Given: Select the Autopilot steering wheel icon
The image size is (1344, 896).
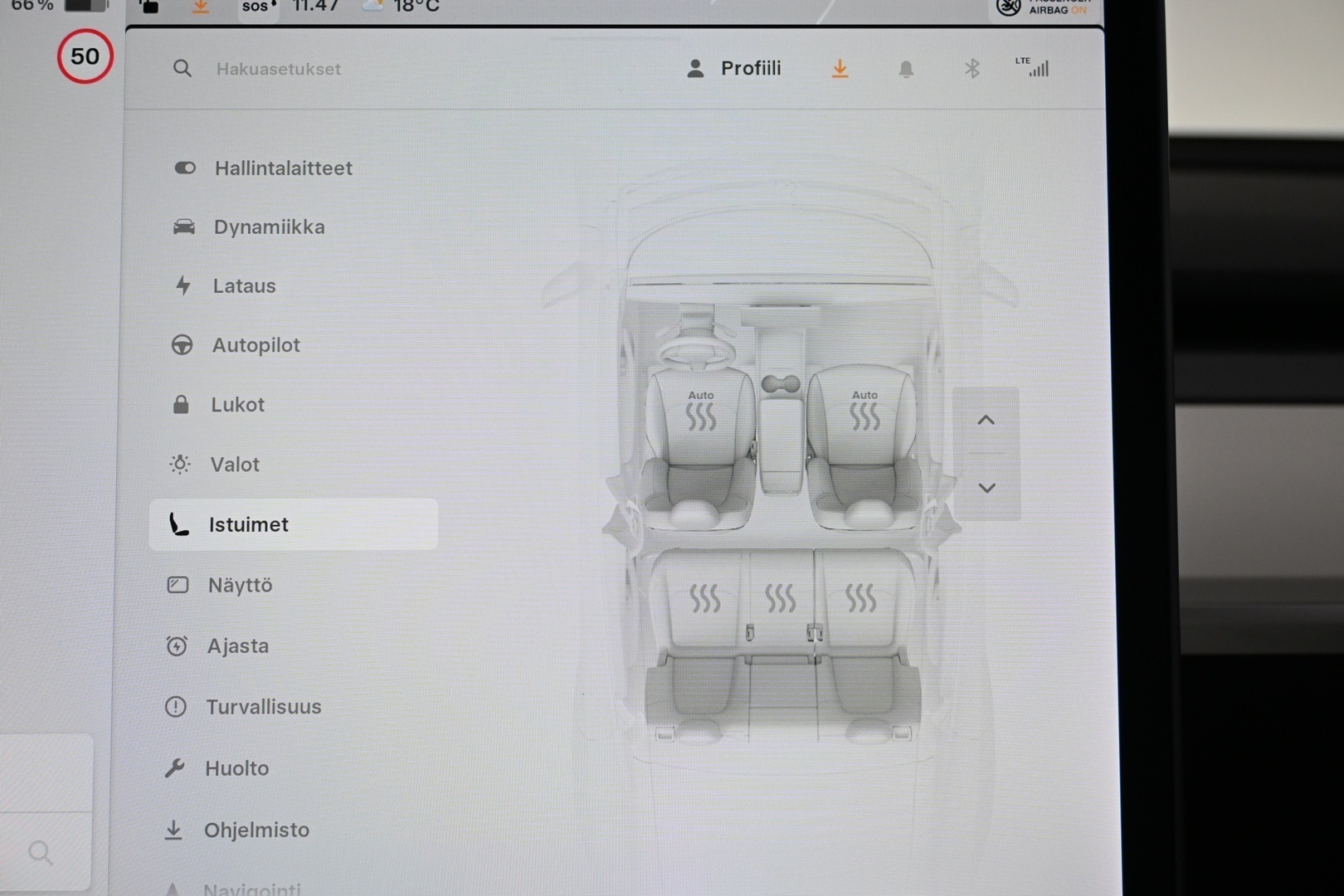Looking at the screenshot, I should (182, 345).
